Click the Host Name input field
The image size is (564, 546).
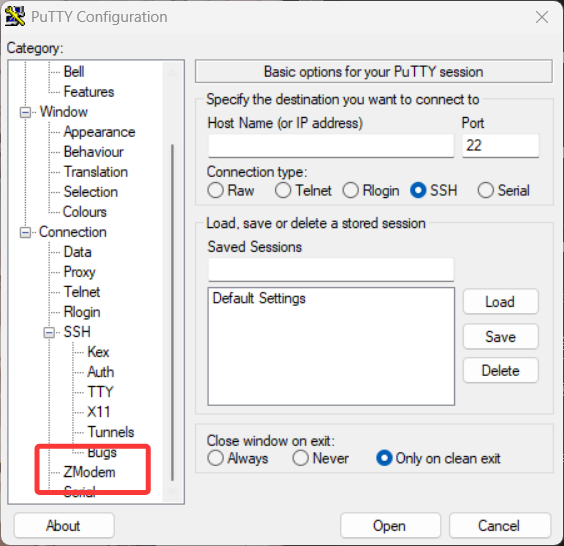point(331,146)
